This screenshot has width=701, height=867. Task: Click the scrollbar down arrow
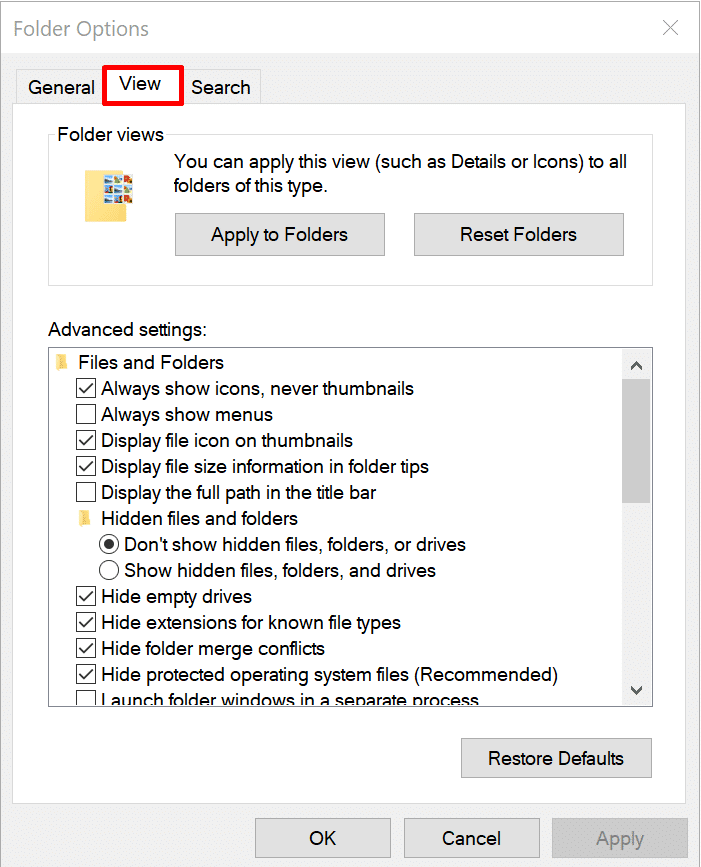[636, 690]
